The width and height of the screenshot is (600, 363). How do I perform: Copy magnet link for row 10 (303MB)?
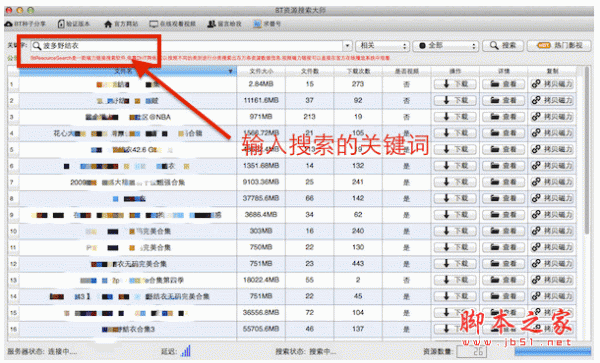(552, 231)
